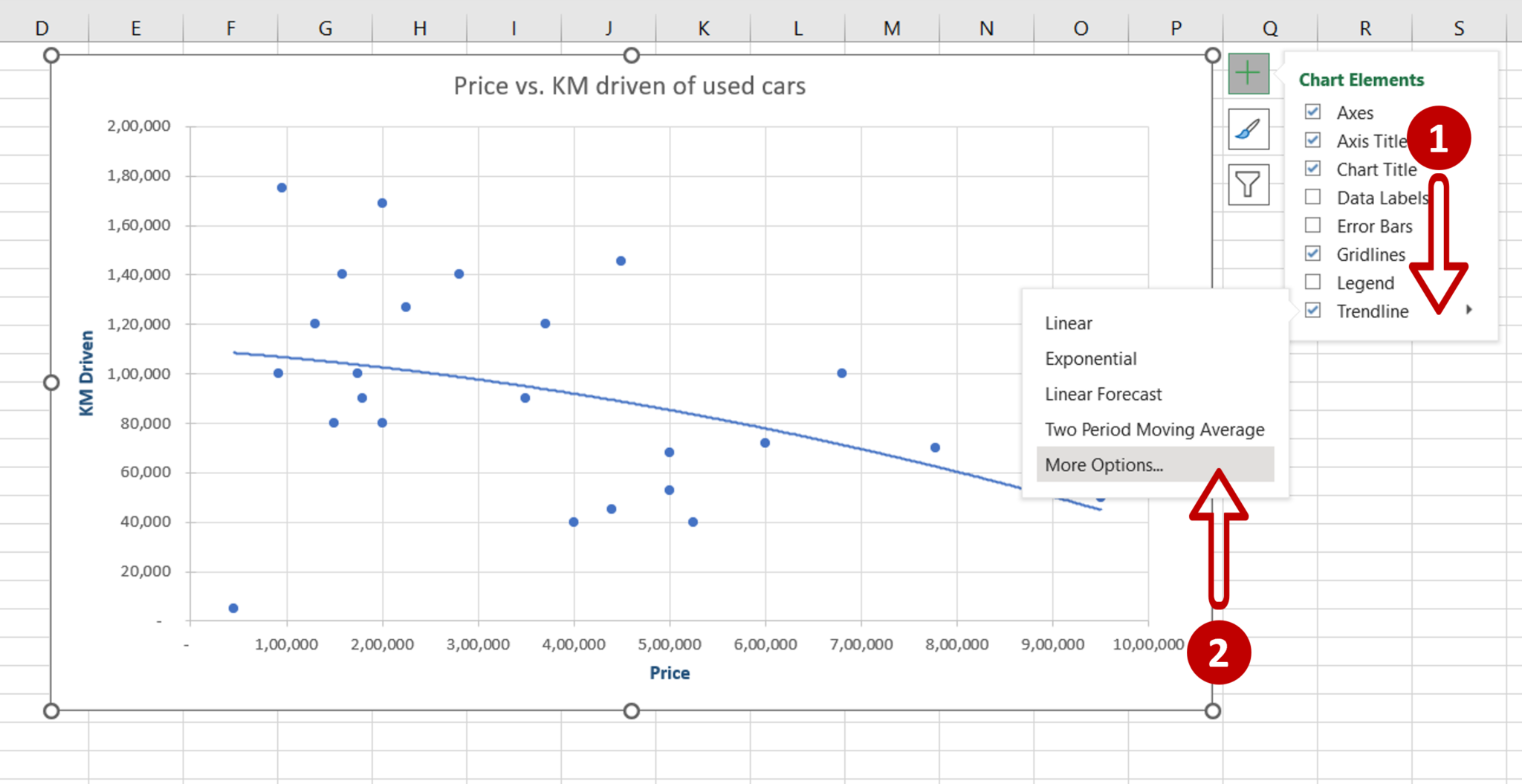Select Linear from the trendline menu
The height and width of the screenshot is (784, 1522).
click(x=1068, y=323)
